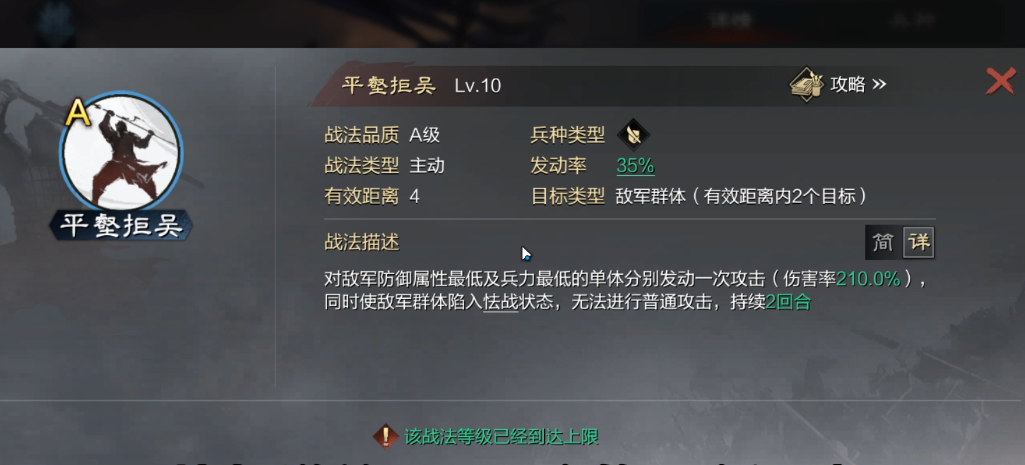
Task: Expand the 攻略 double chevron arrow
Action: (879, 84)
